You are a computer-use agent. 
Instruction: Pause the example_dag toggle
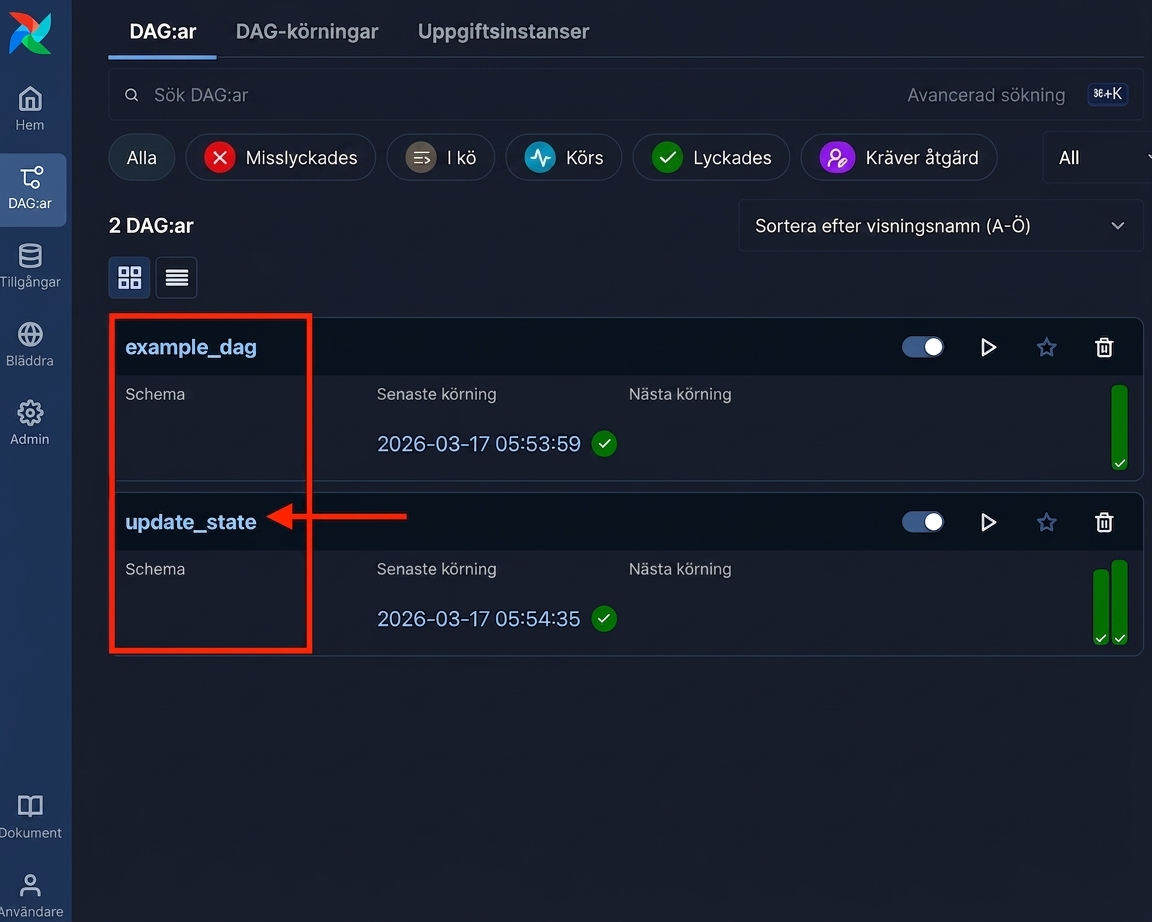point(923,347)
